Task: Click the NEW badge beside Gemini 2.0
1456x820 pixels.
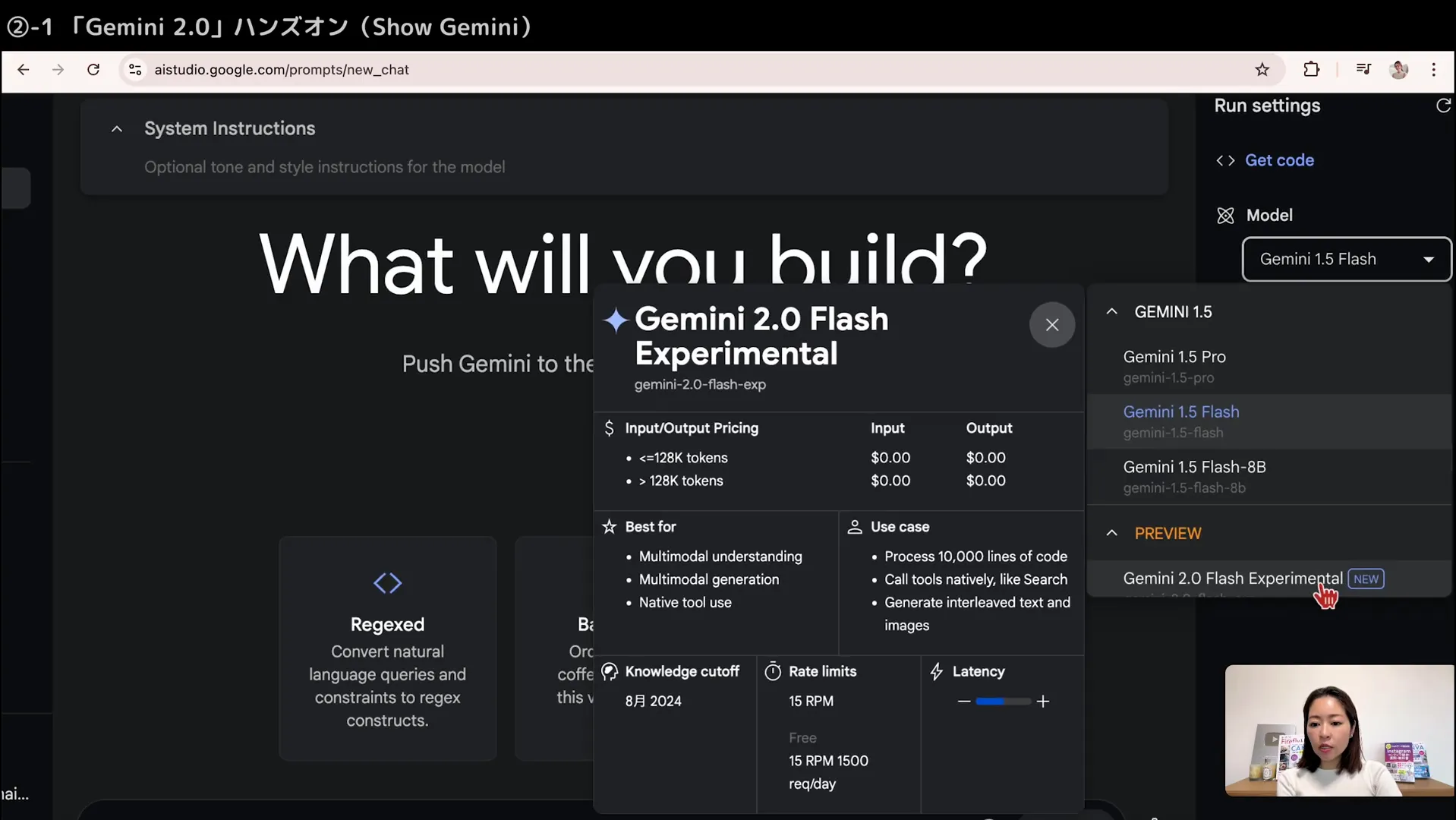Action: [1366, 579]
